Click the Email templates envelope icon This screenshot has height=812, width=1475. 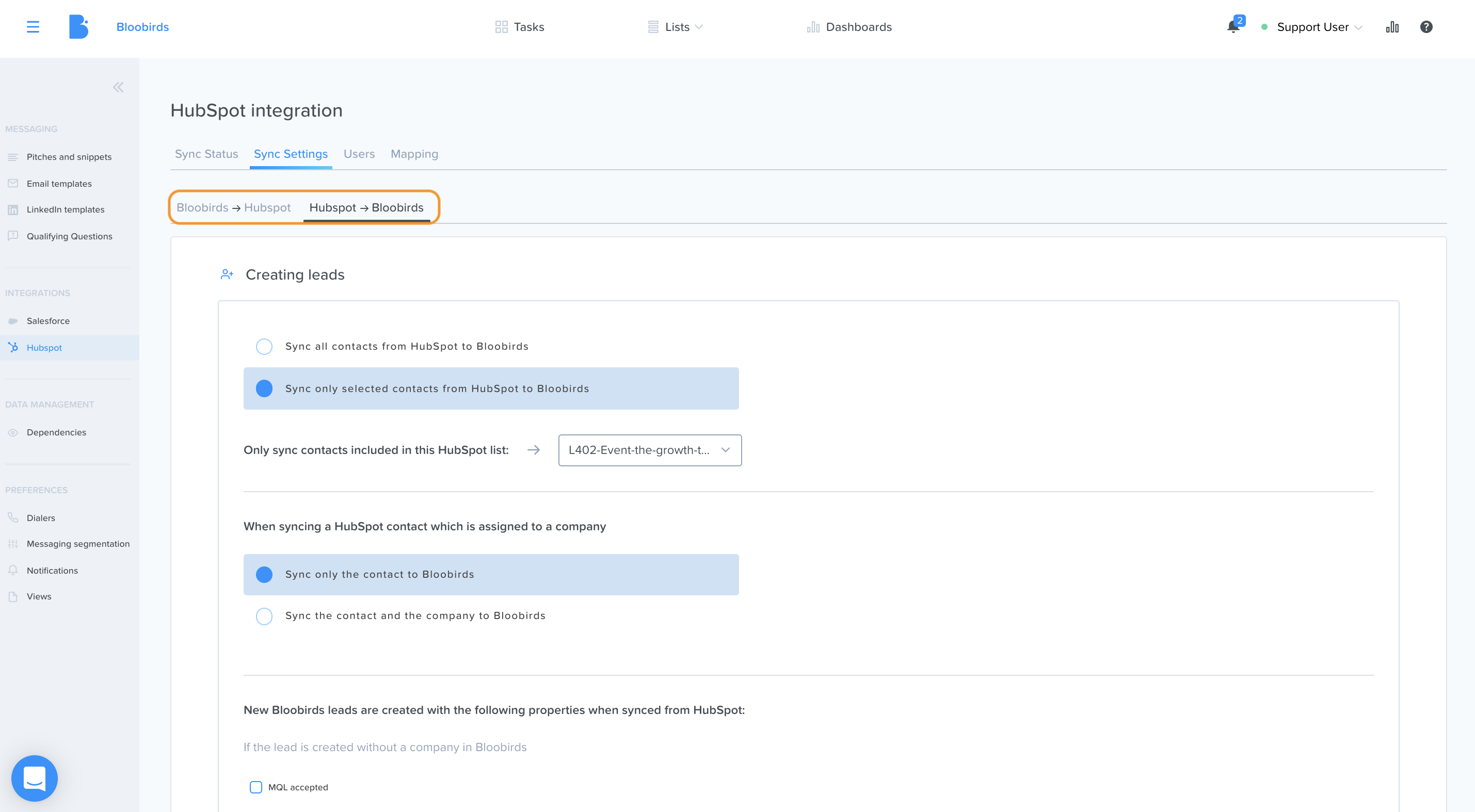[12, 183]
